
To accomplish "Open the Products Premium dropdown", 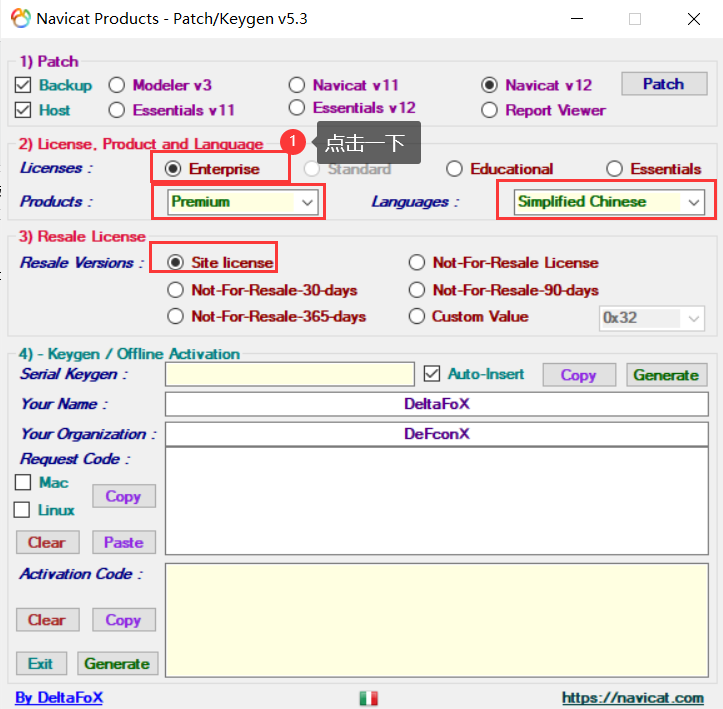I will pyautogui.click(x=243, y=202).
